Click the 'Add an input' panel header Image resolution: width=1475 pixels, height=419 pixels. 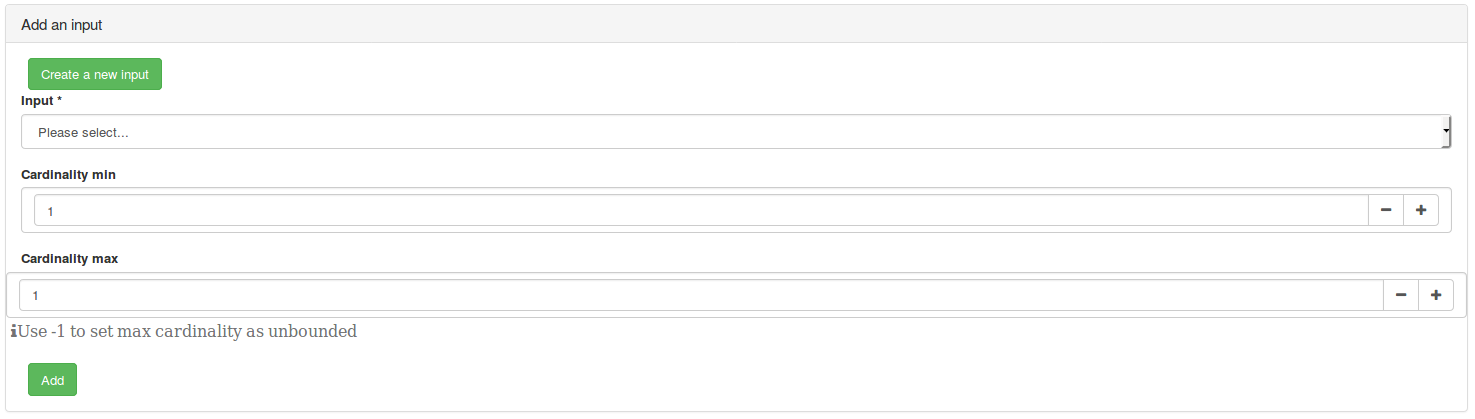tap(62, 25)
